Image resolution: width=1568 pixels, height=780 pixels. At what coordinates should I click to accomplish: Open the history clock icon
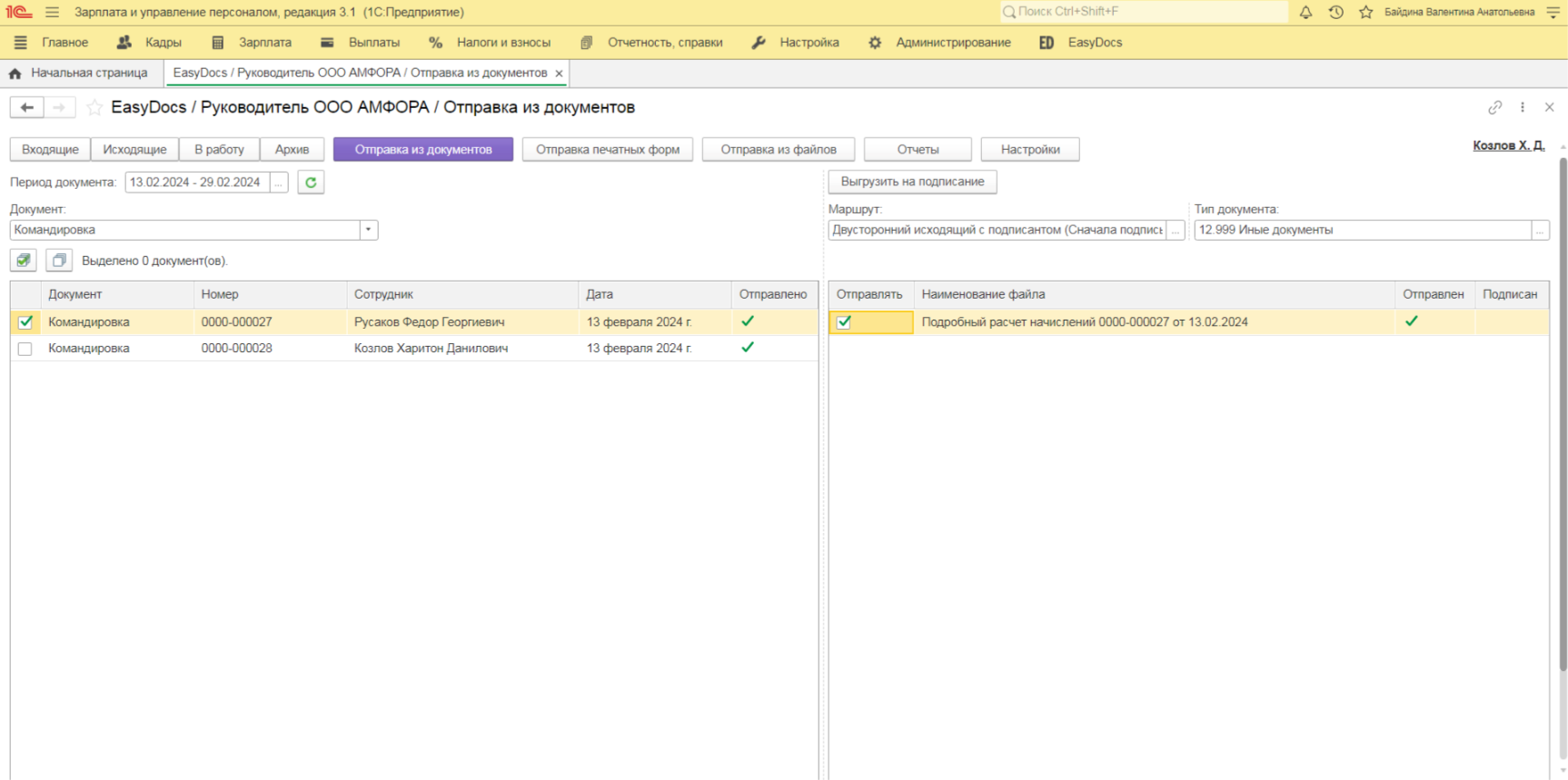1335,12
